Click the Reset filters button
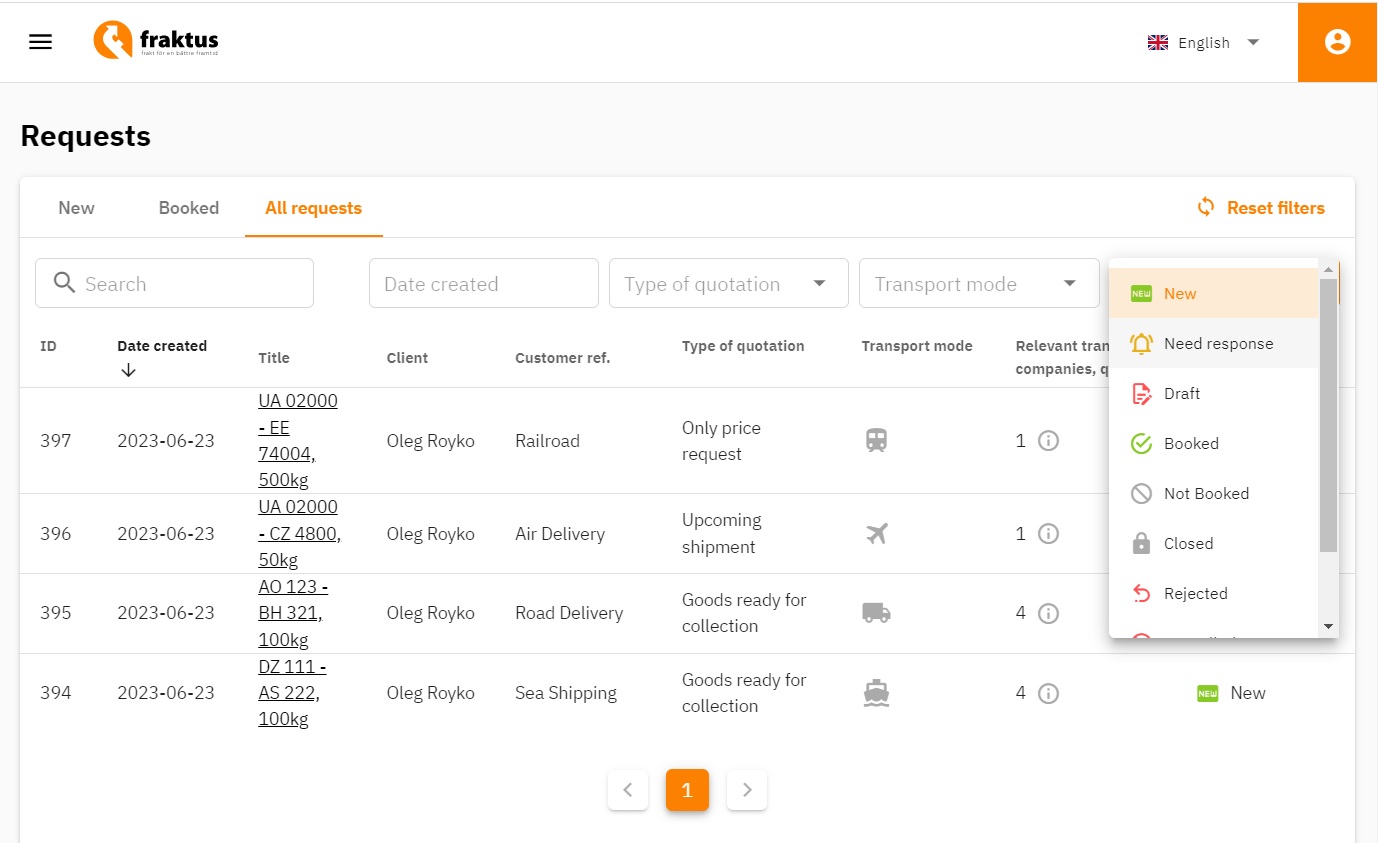 pyautogui.click(x=1261, y=207)
